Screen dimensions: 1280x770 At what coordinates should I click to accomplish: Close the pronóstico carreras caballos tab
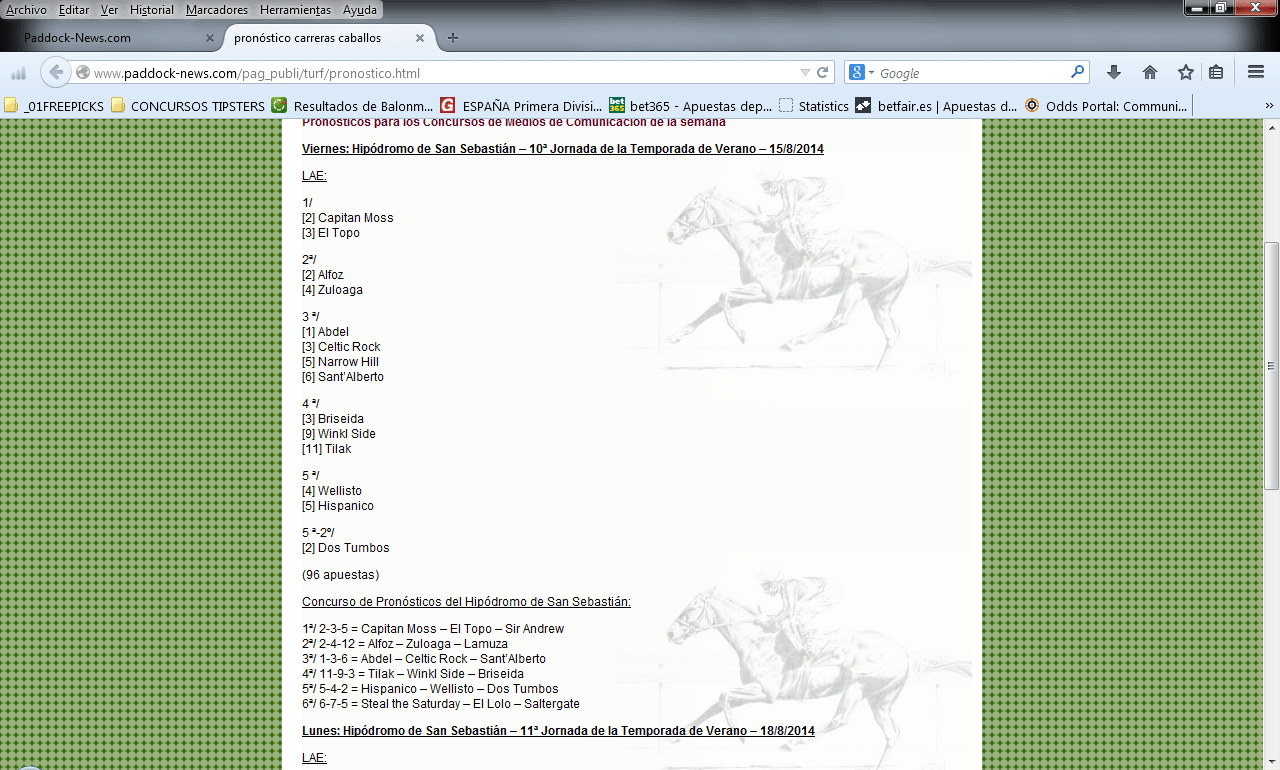coord(420,38)
